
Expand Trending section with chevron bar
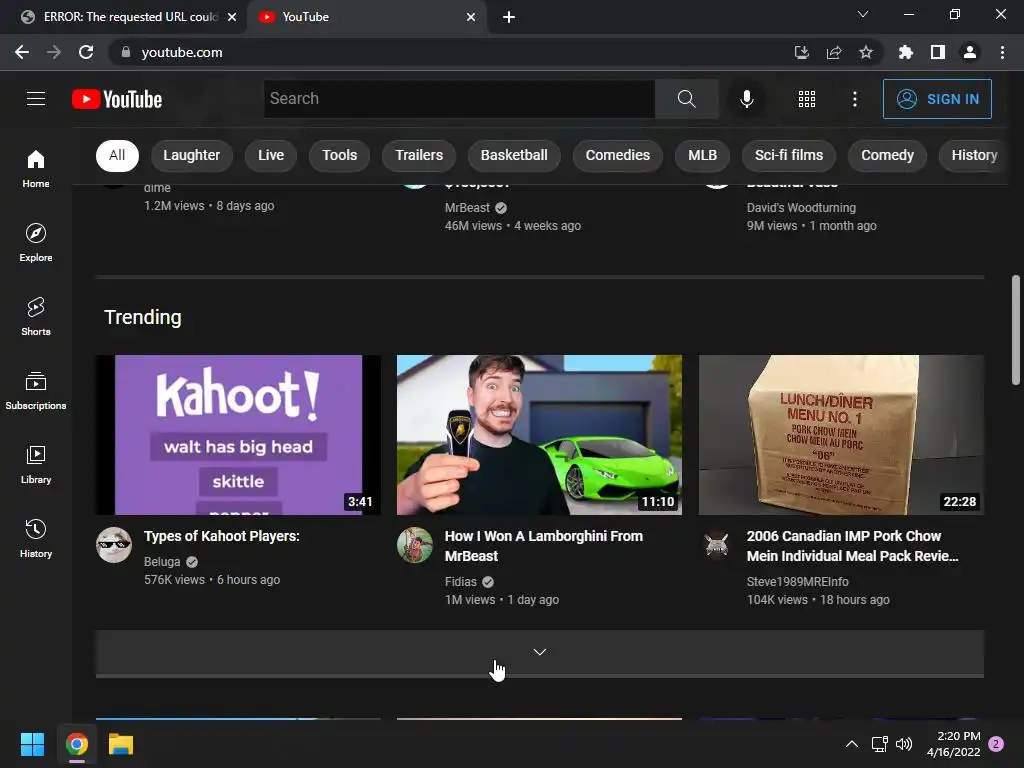[539, 652]
